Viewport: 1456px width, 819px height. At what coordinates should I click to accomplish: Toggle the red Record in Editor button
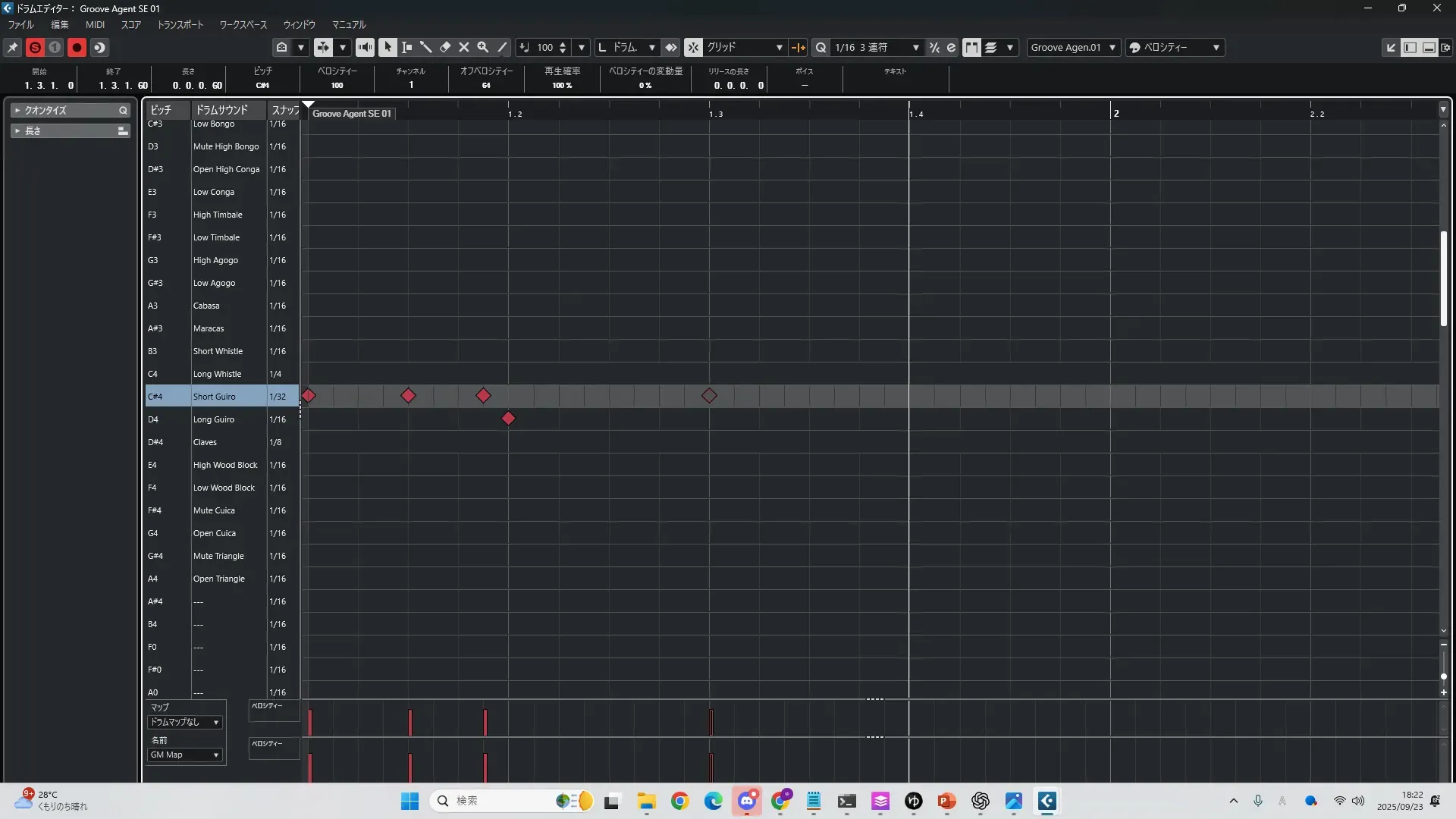click(x=77, y=47)
